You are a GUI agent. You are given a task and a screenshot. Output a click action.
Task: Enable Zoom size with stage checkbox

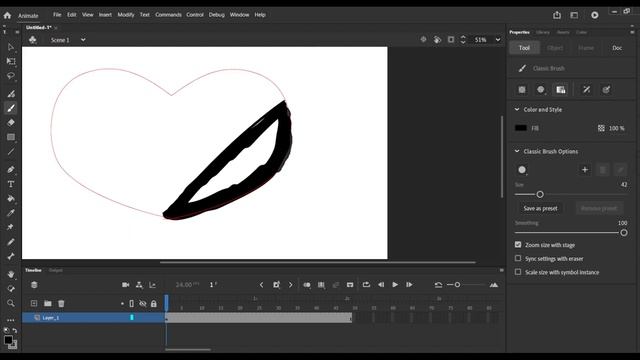518,244
